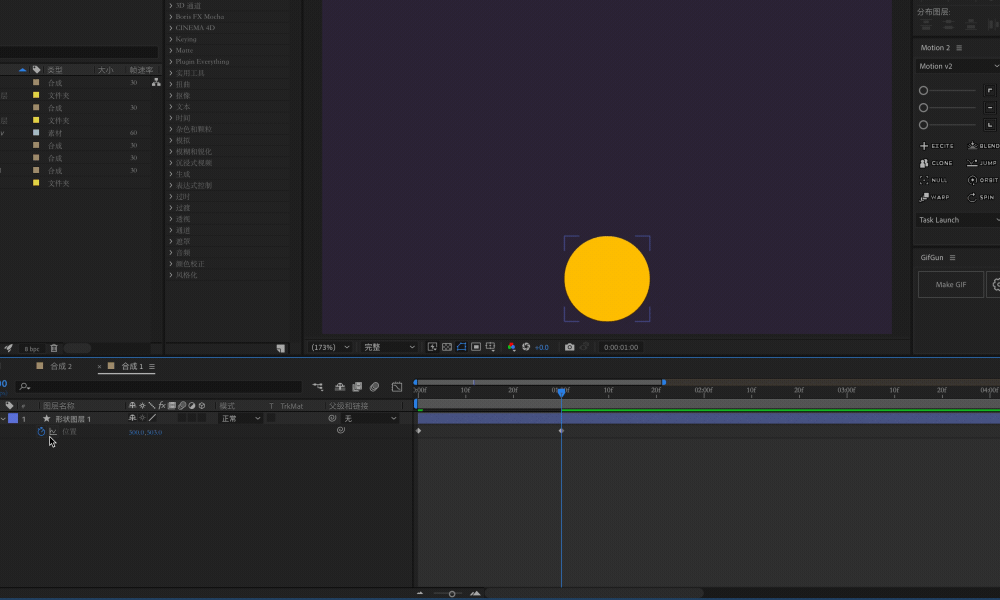1000x600 pixels.
Task: Toggle motion blur box on shape layer 1
Action: (182, 418)
